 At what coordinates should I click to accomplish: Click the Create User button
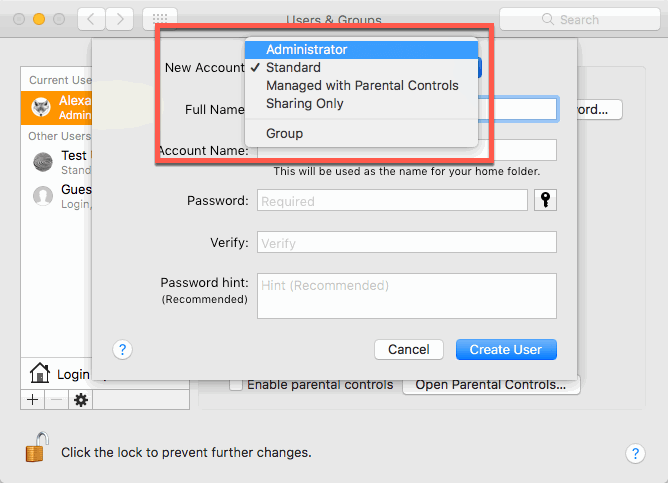pos(506,350)
